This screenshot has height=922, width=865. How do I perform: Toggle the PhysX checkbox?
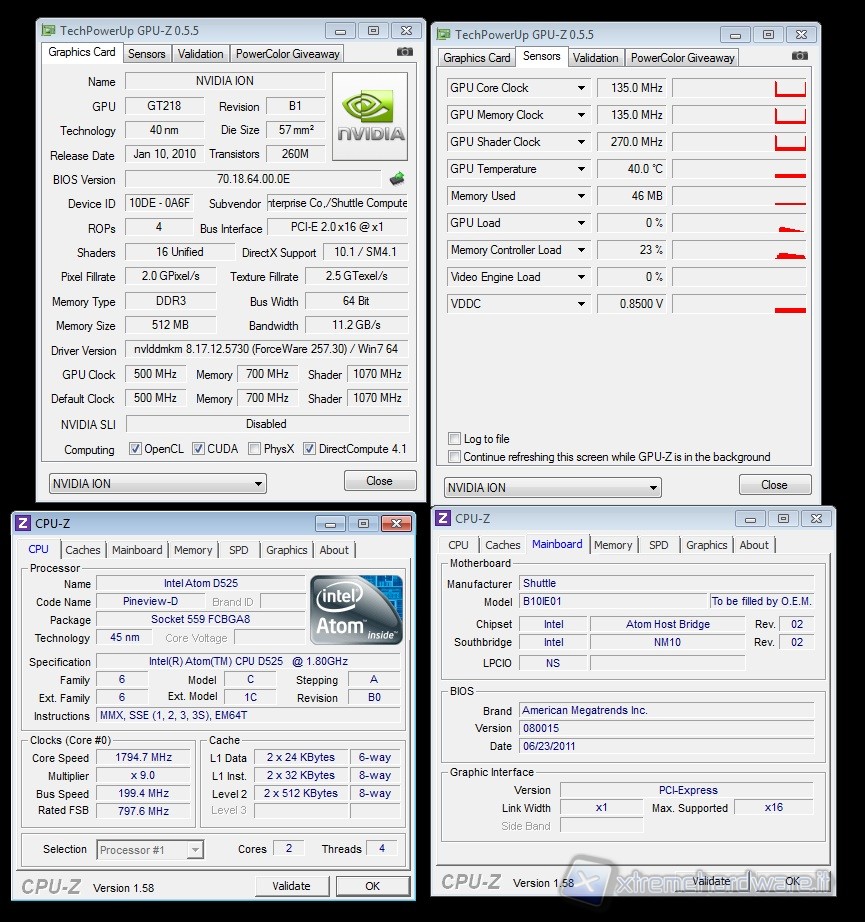254,449
